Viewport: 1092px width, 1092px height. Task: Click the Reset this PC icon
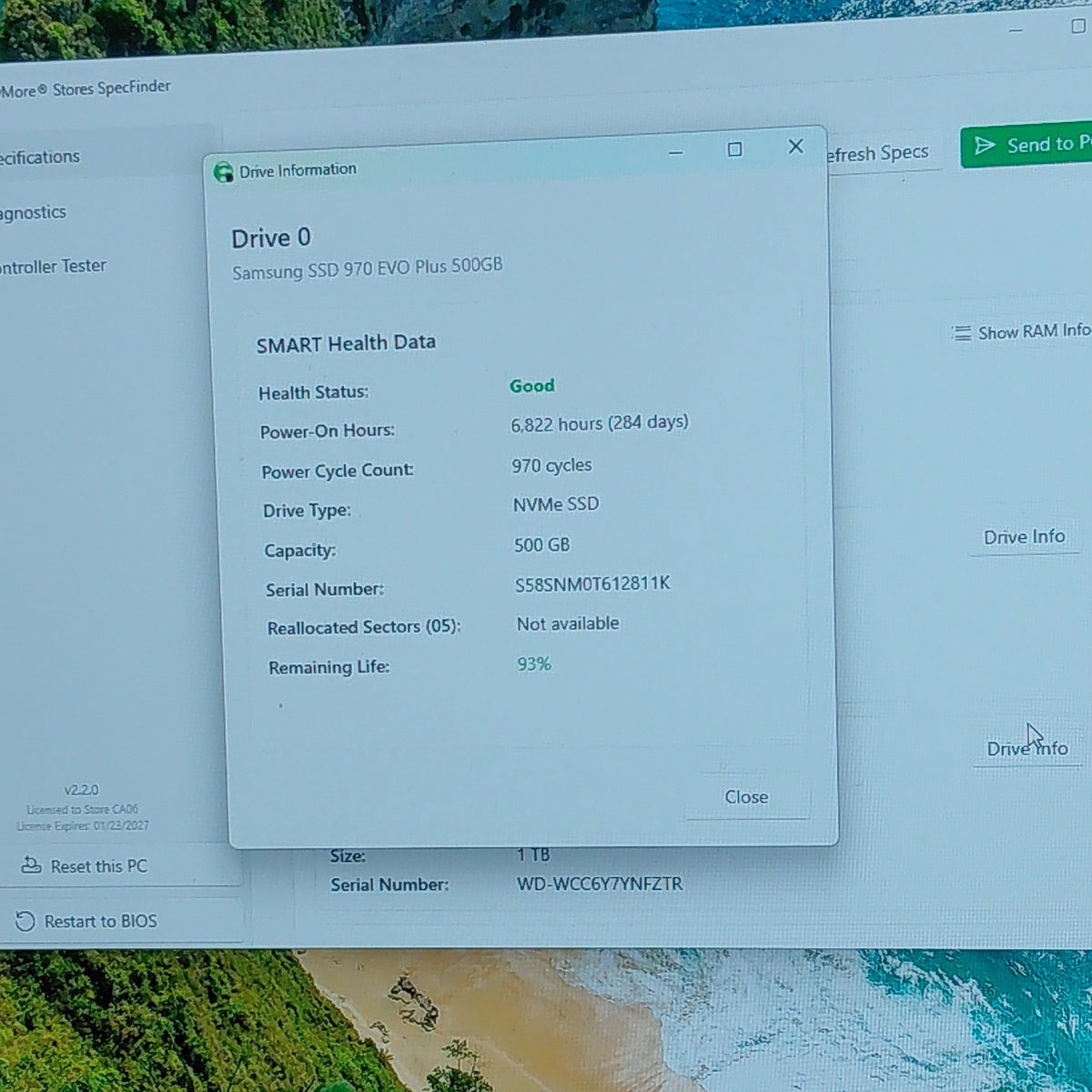click(x=31, y=865)
